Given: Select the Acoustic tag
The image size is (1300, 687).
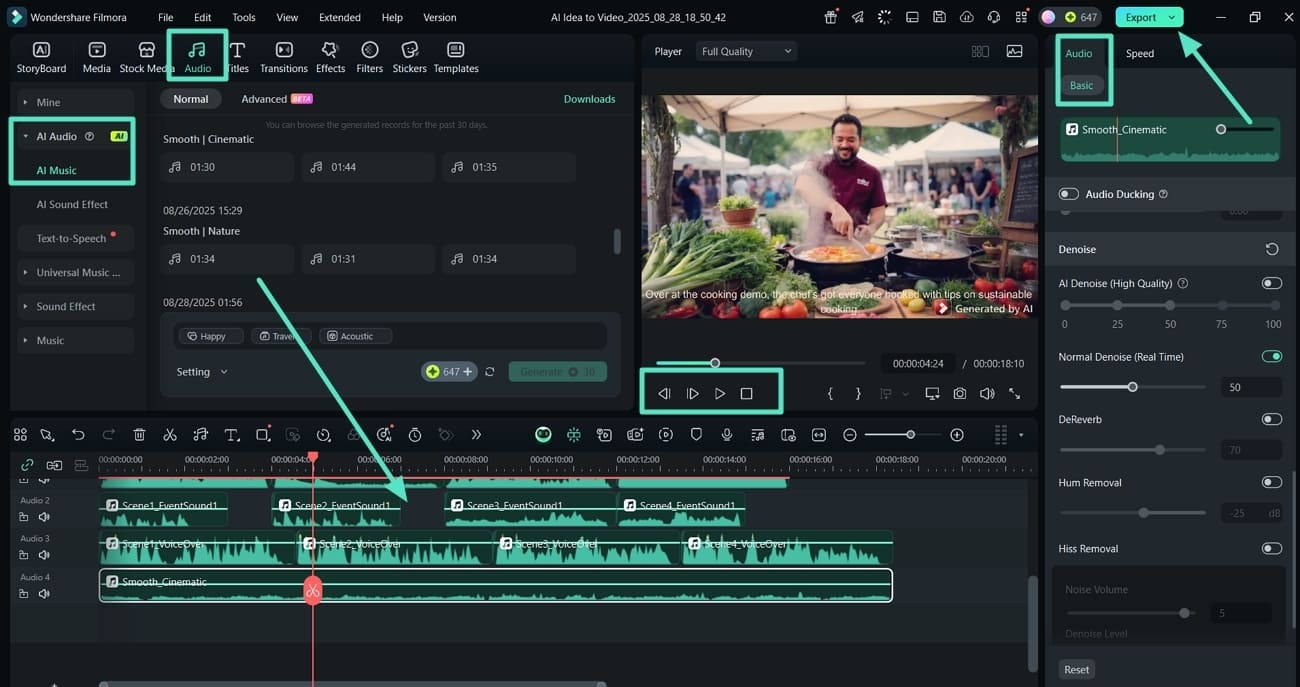Looking at the screenshot, I should click(355, 336).
